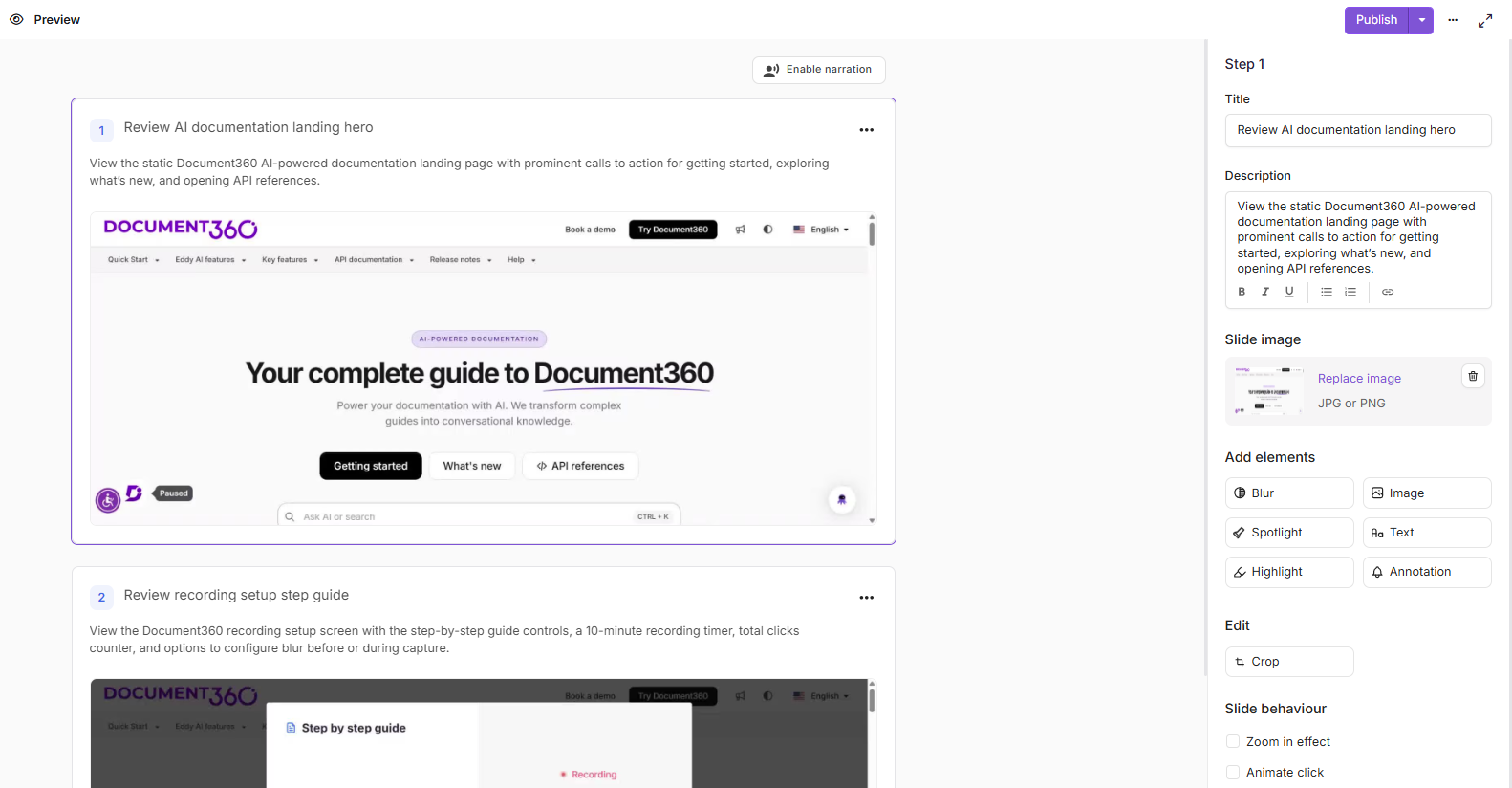
Task: Apply bold formatting in the description
Action: [1242, 292]
